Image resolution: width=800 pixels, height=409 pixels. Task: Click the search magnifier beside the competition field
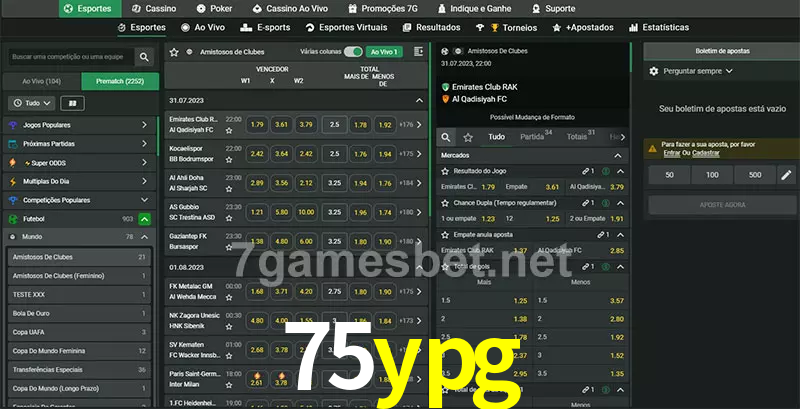(145, 58)
